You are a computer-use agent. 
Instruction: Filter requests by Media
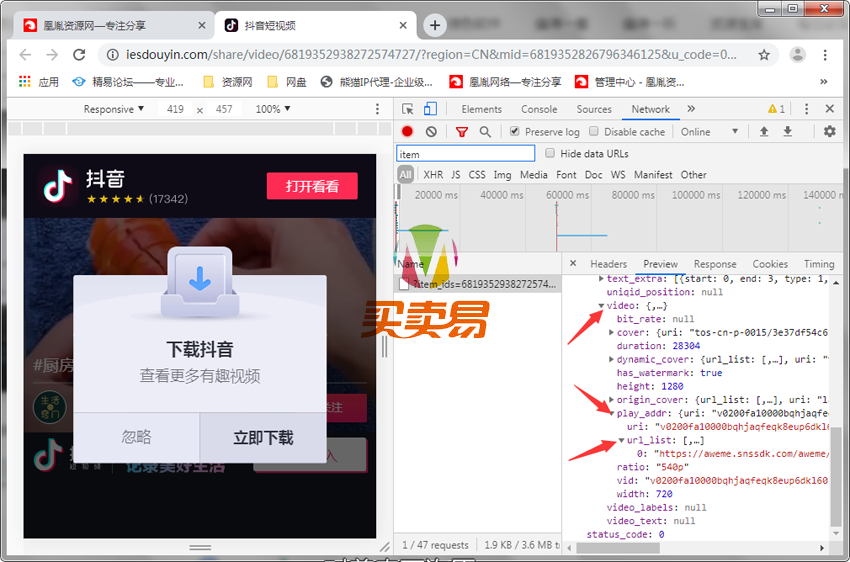click(533, 175)
